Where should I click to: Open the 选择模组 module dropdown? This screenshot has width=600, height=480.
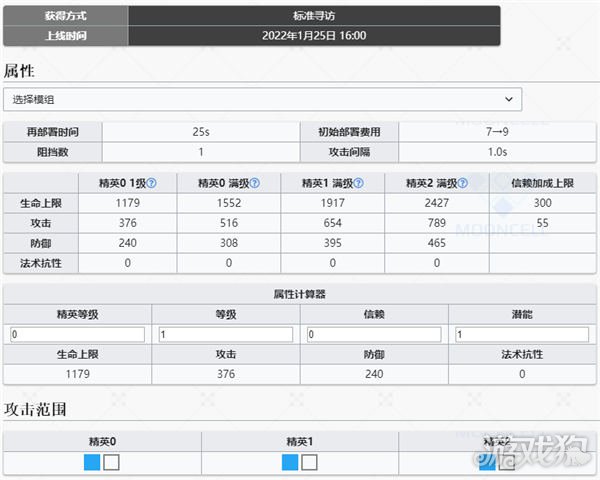(x=262, y=100)
